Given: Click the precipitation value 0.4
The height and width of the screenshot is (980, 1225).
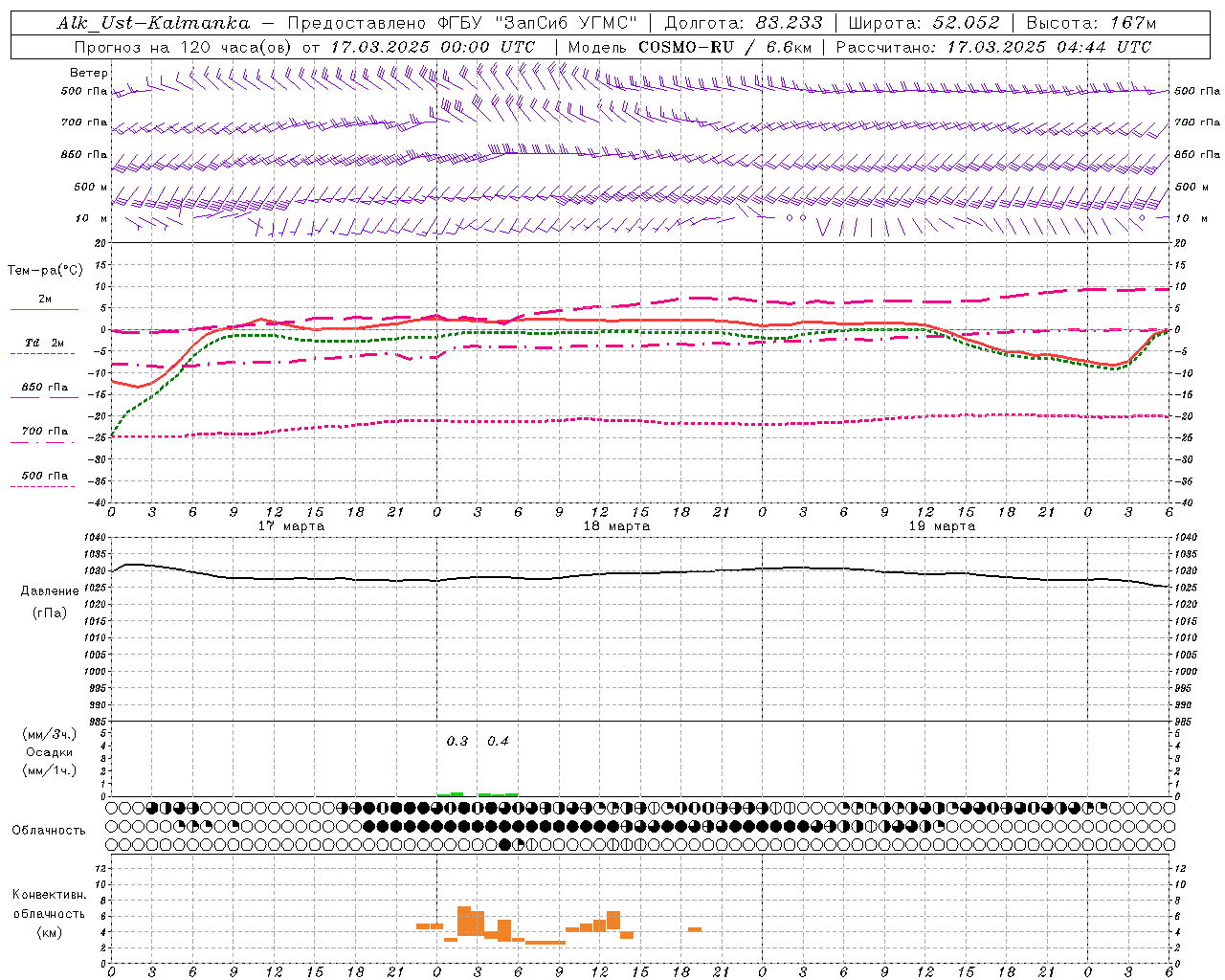Looking at the screenshot, I should coord(498,742).
